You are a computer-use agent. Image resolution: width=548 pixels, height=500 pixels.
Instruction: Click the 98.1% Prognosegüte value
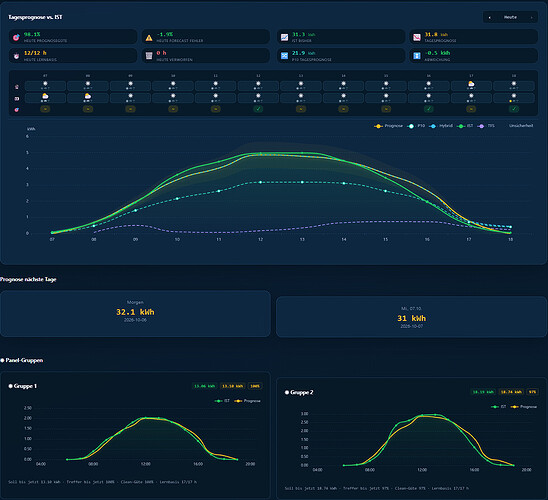(x=32, y=34)
